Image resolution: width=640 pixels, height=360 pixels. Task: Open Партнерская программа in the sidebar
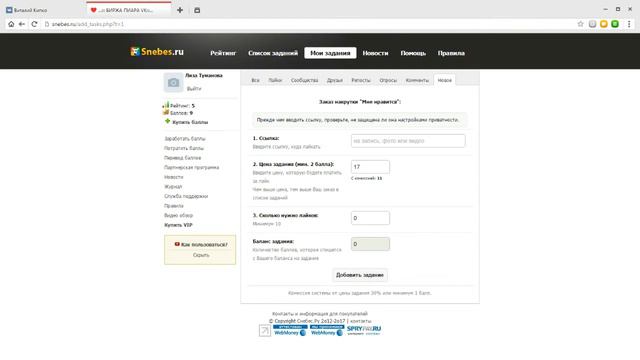click(191, 167)
